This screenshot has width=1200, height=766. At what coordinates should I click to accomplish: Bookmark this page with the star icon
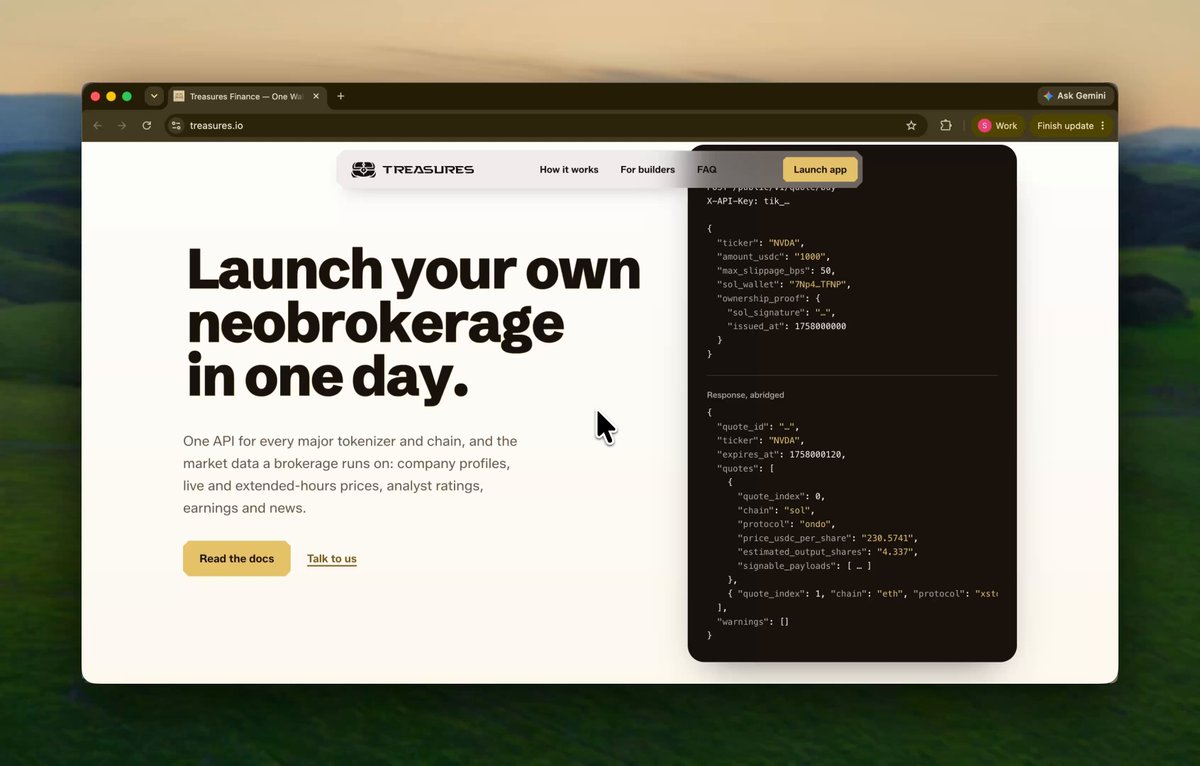pyautogui.click(x=911, y=126)
